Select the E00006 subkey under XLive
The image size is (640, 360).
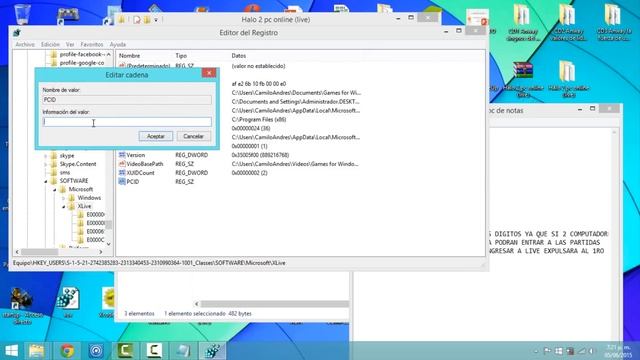pyautogui.click(x=95, y=231)
